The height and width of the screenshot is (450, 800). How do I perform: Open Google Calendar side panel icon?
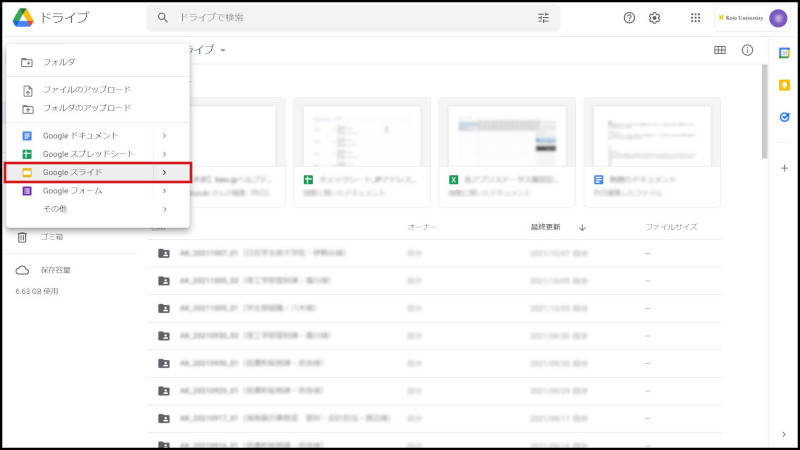click(x=784, y=53)
